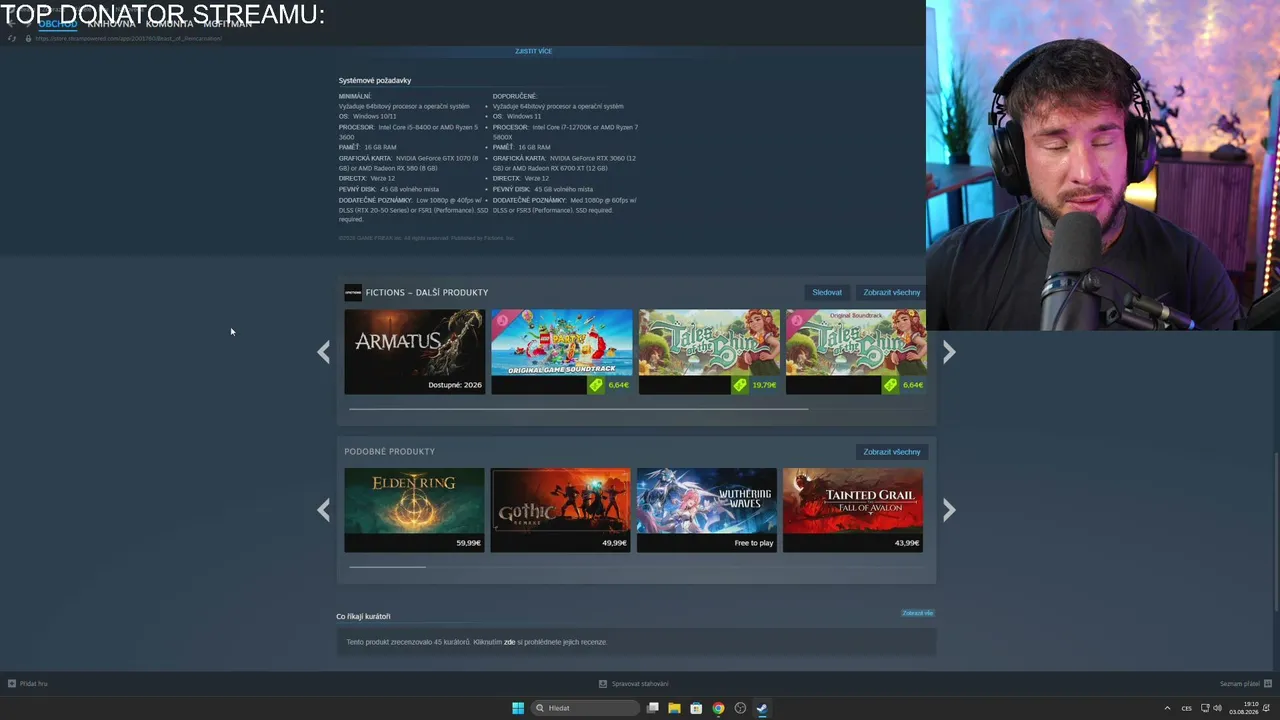
Task: Open Seznam přátel friends list
Action: 1245,684
